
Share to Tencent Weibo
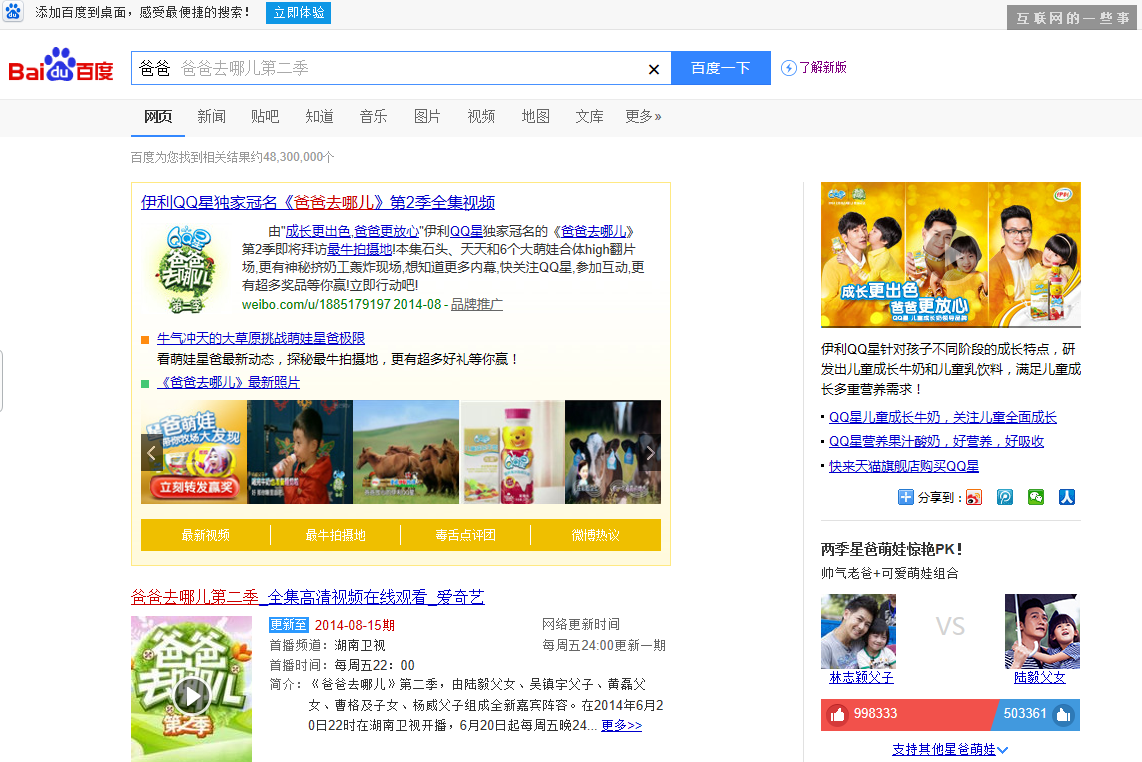[x=1005, y=497]
